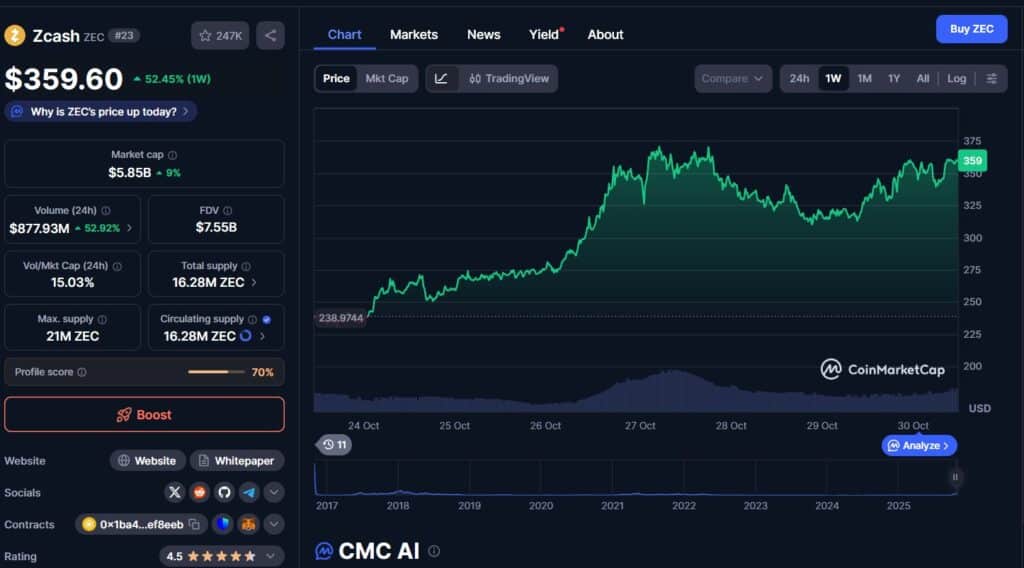Screen dimensions: 1024x568
Task: Toggle Log scale on the chart
Action: point(956,78)
